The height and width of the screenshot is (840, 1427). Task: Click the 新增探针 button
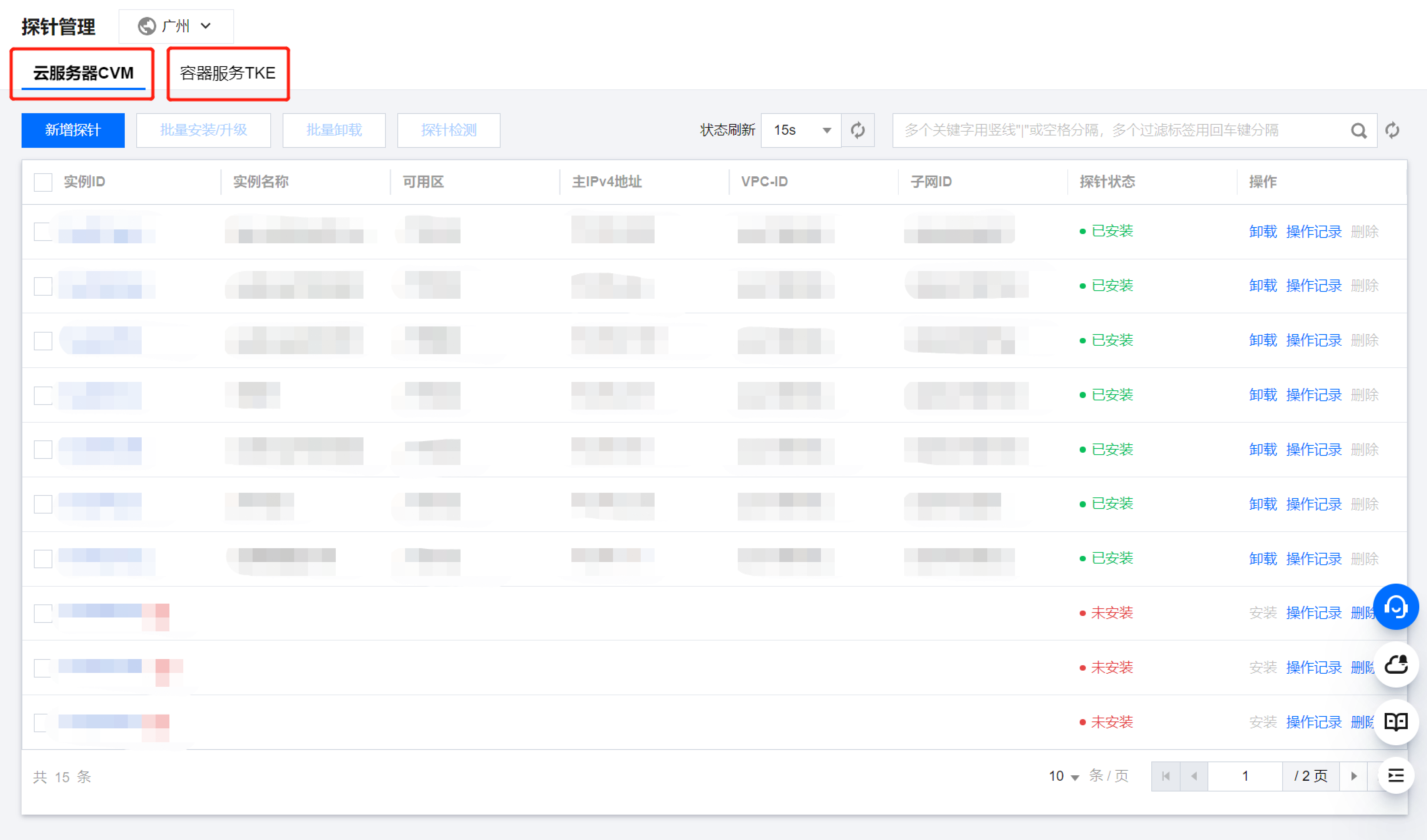[x=72, y=130]
